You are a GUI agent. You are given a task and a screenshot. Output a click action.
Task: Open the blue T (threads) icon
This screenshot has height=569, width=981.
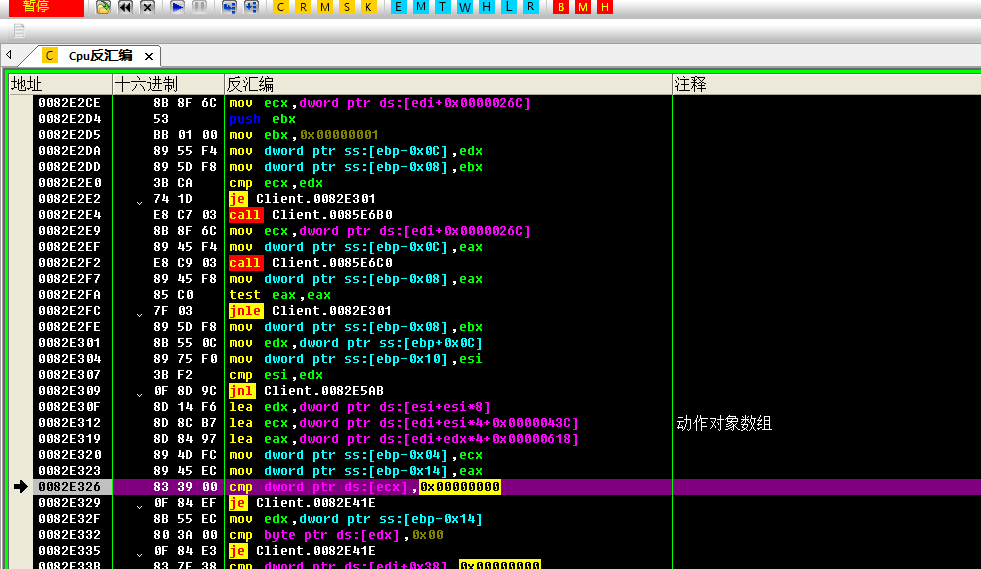(442, 7)
